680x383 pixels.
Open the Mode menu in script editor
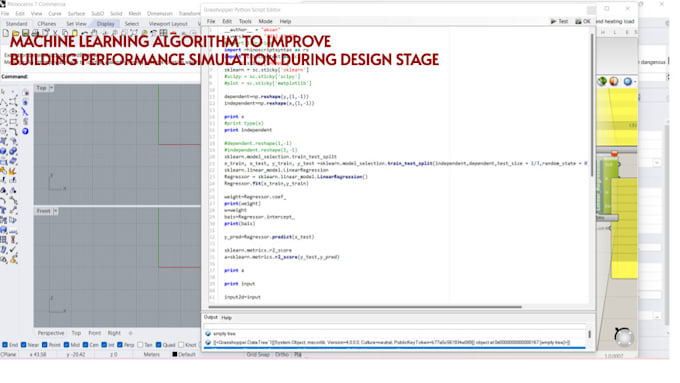(265, 21)
